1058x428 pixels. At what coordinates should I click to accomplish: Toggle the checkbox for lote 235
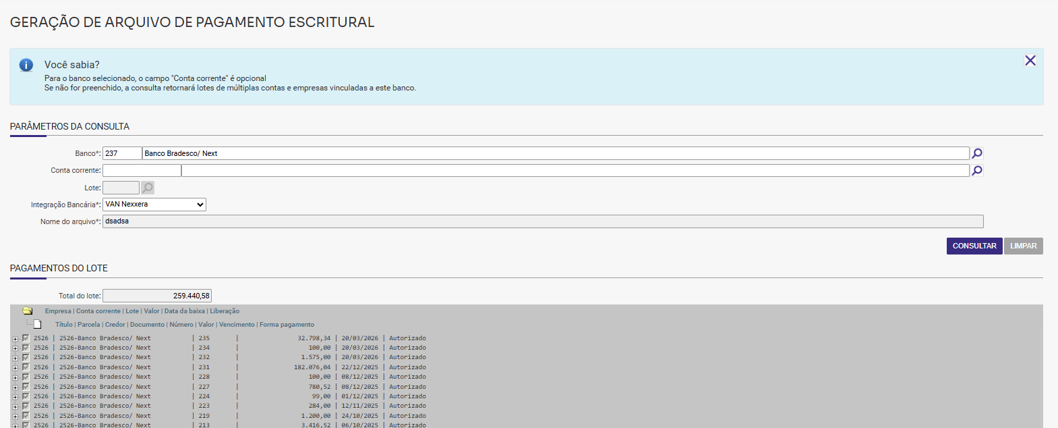[26, 338]
